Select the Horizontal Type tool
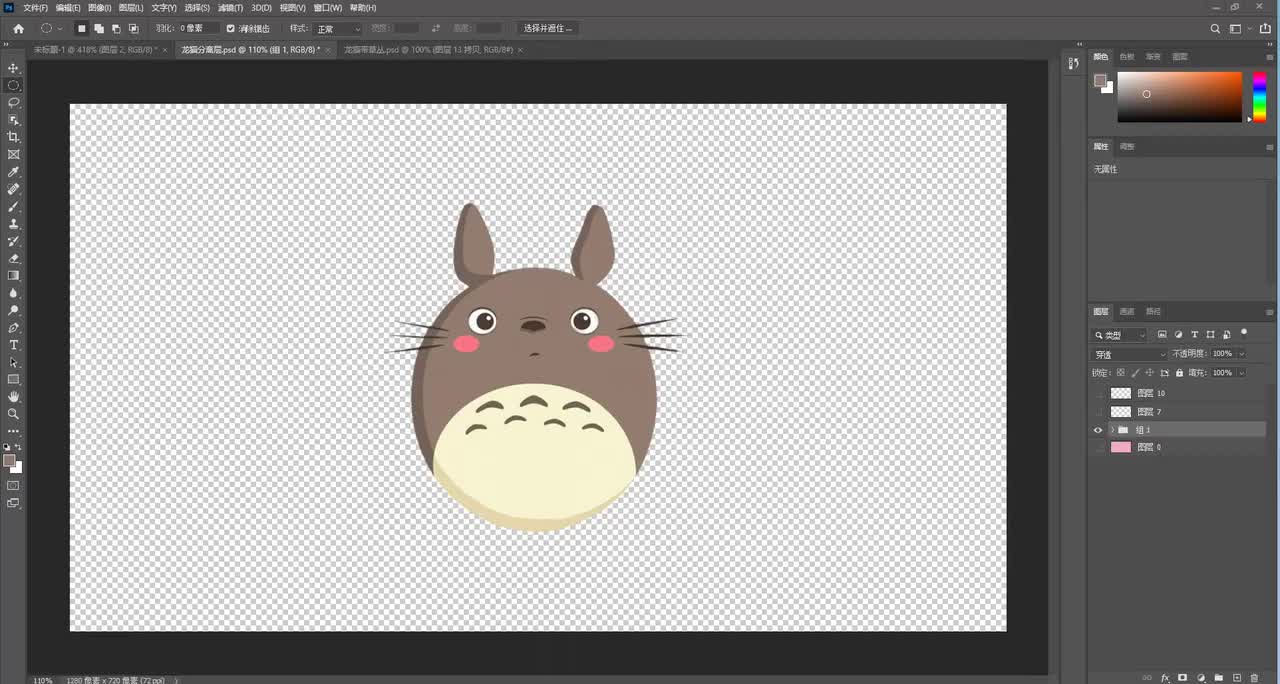The width and height of the screenshot is (1280, 684). click(x=14, y=345)
